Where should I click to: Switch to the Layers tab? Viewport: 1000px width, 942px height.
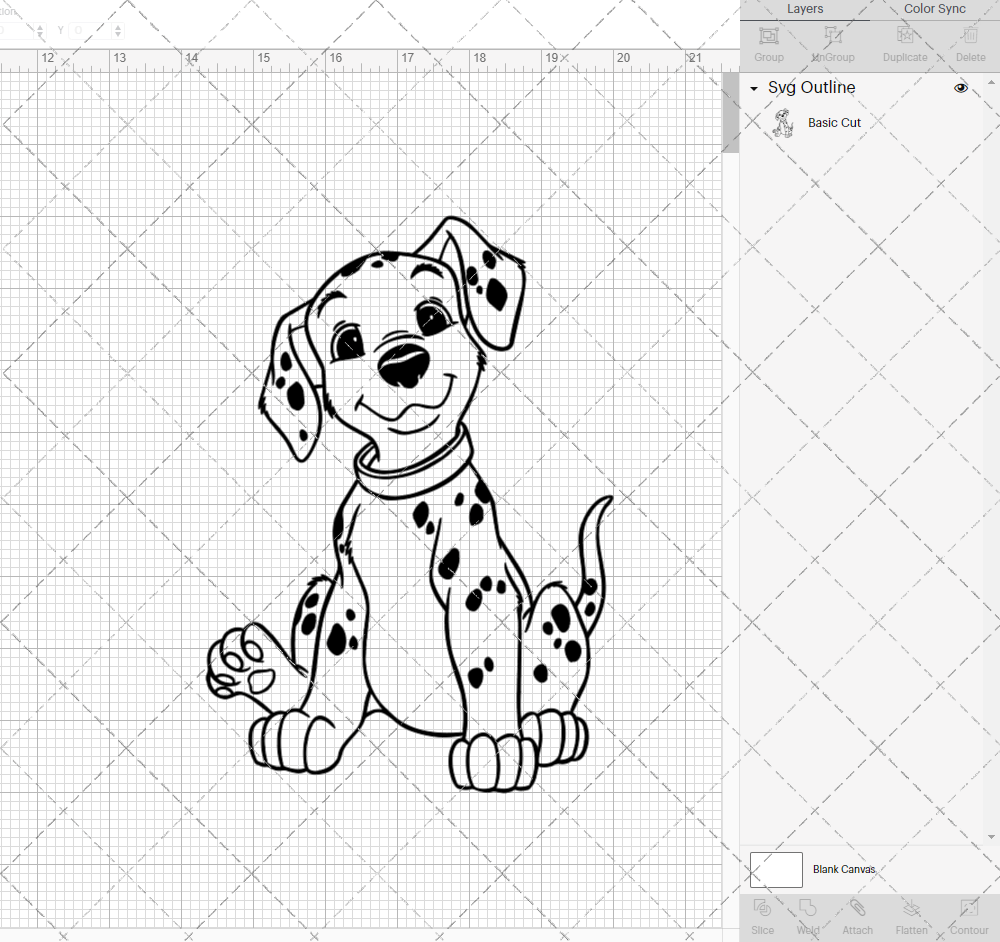[804, 9]
